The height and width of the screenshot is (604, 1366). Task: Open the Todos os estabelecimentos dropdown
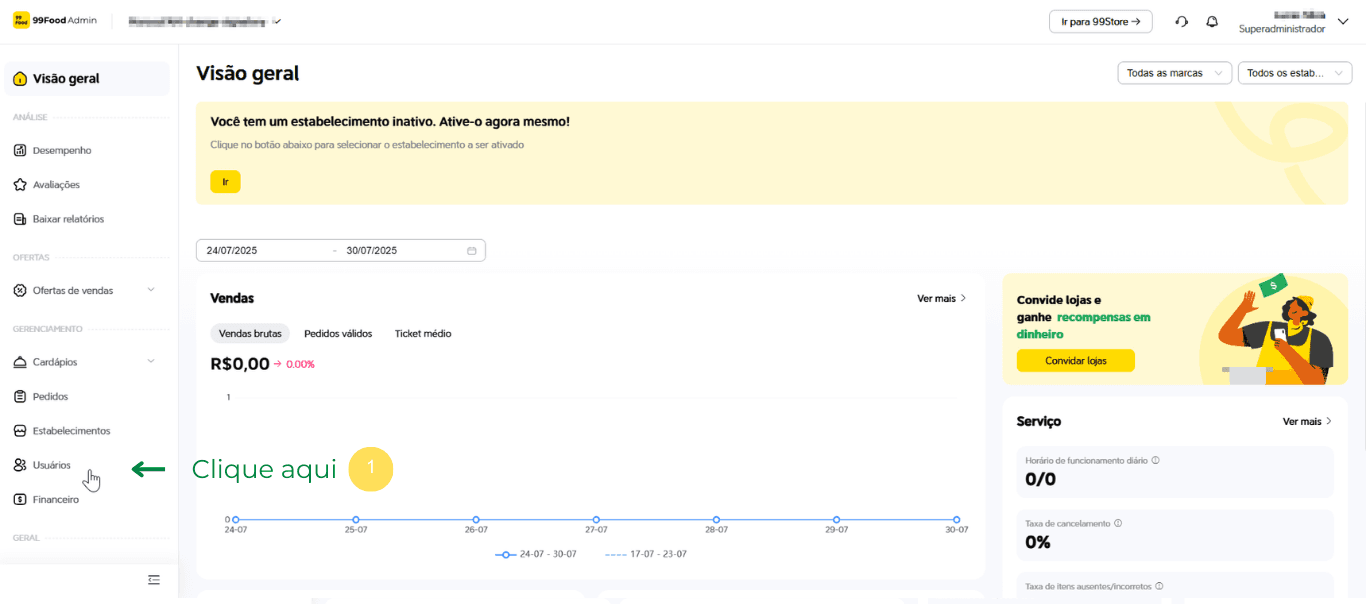pyautogui.click(x=1294, y=73)
